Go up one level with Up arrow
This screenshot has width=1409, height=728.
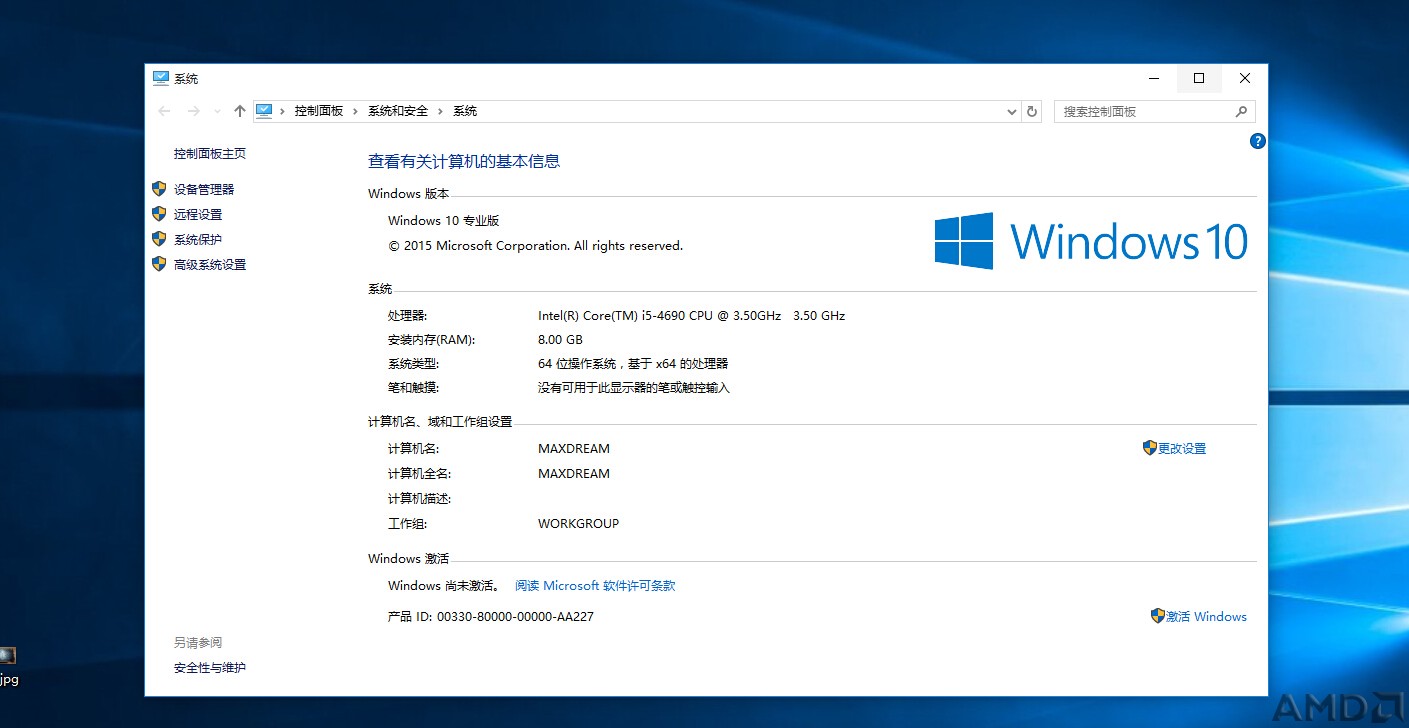(x=239, y=111)
